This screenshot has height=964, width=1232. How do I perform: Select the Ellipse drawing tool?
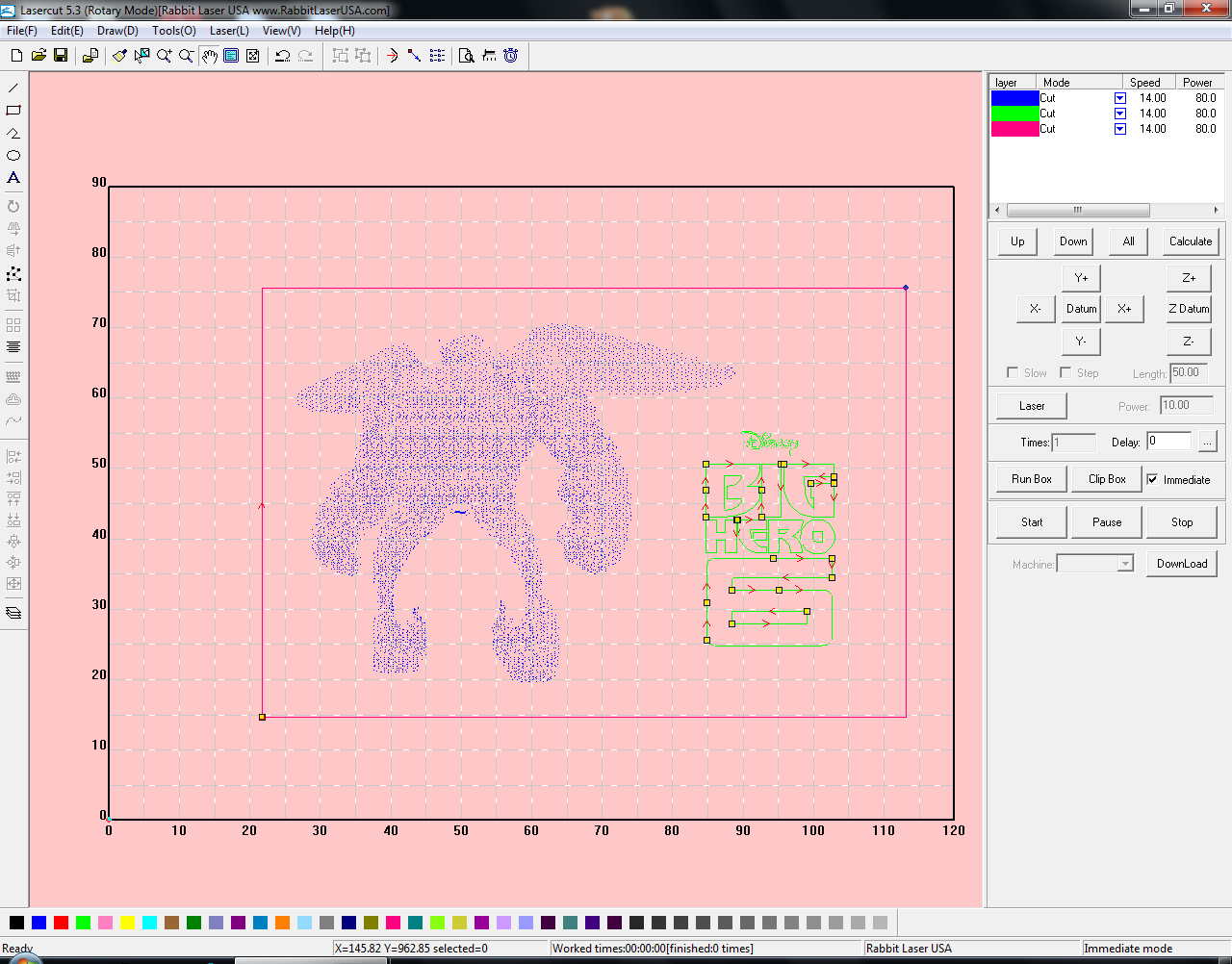13,155
